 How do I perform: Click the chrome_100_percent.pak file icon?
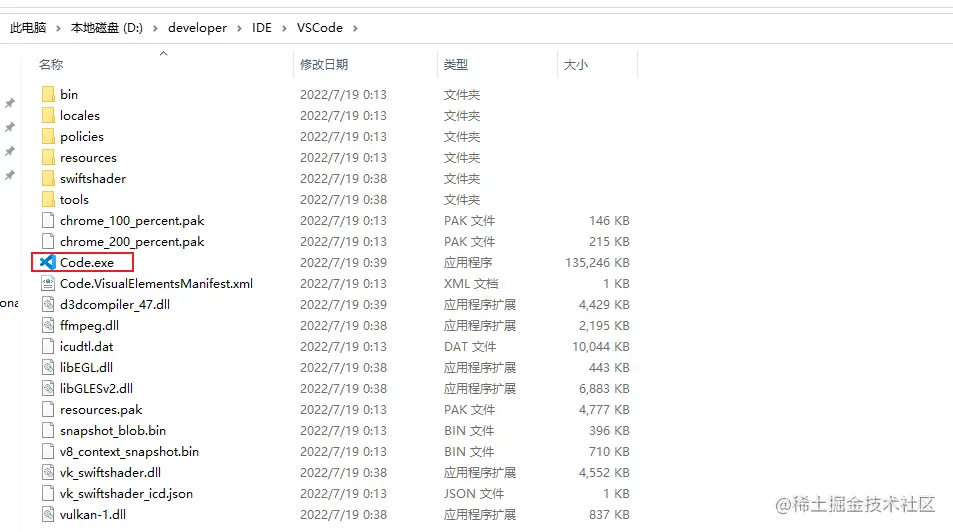click(x=48, y=221)
